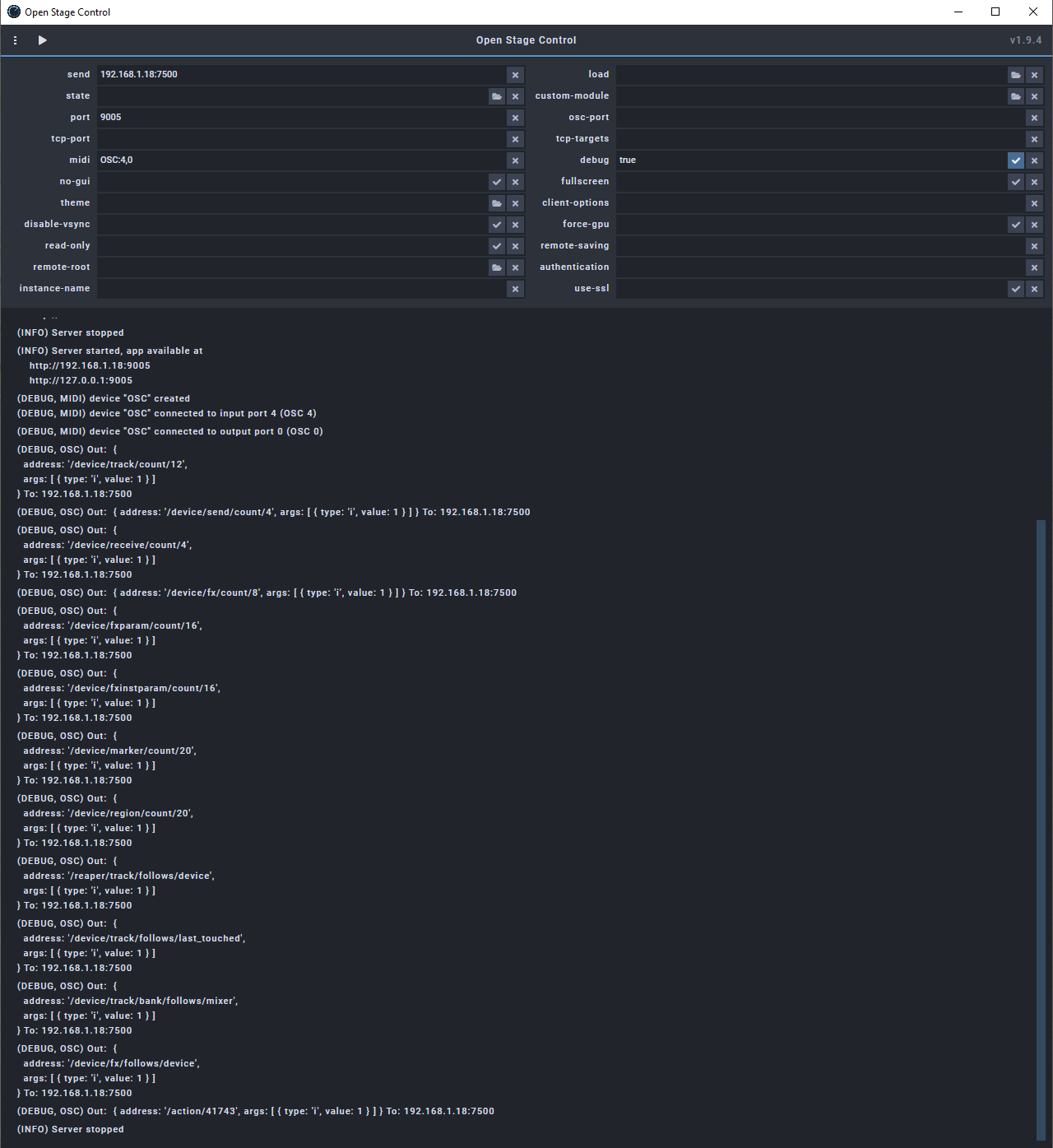
Task: Clear the remote-root field
Action: coord(516,267)
